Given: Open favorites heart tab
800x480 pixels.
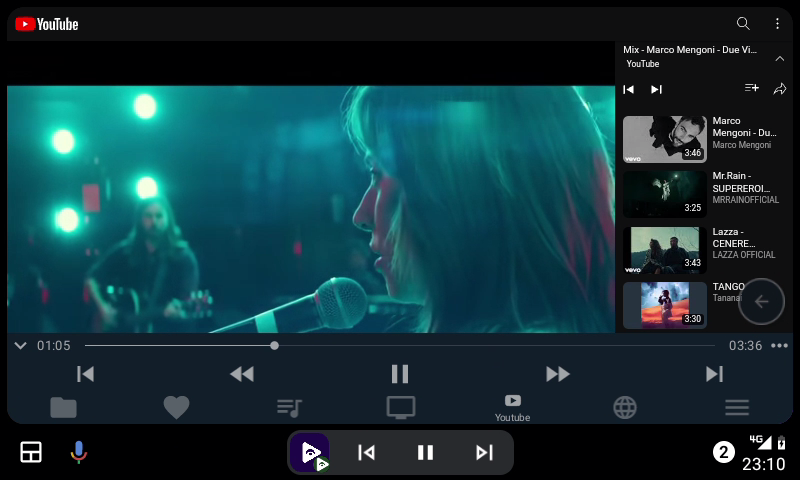Looking at the screenshot, I should (176, 408).
